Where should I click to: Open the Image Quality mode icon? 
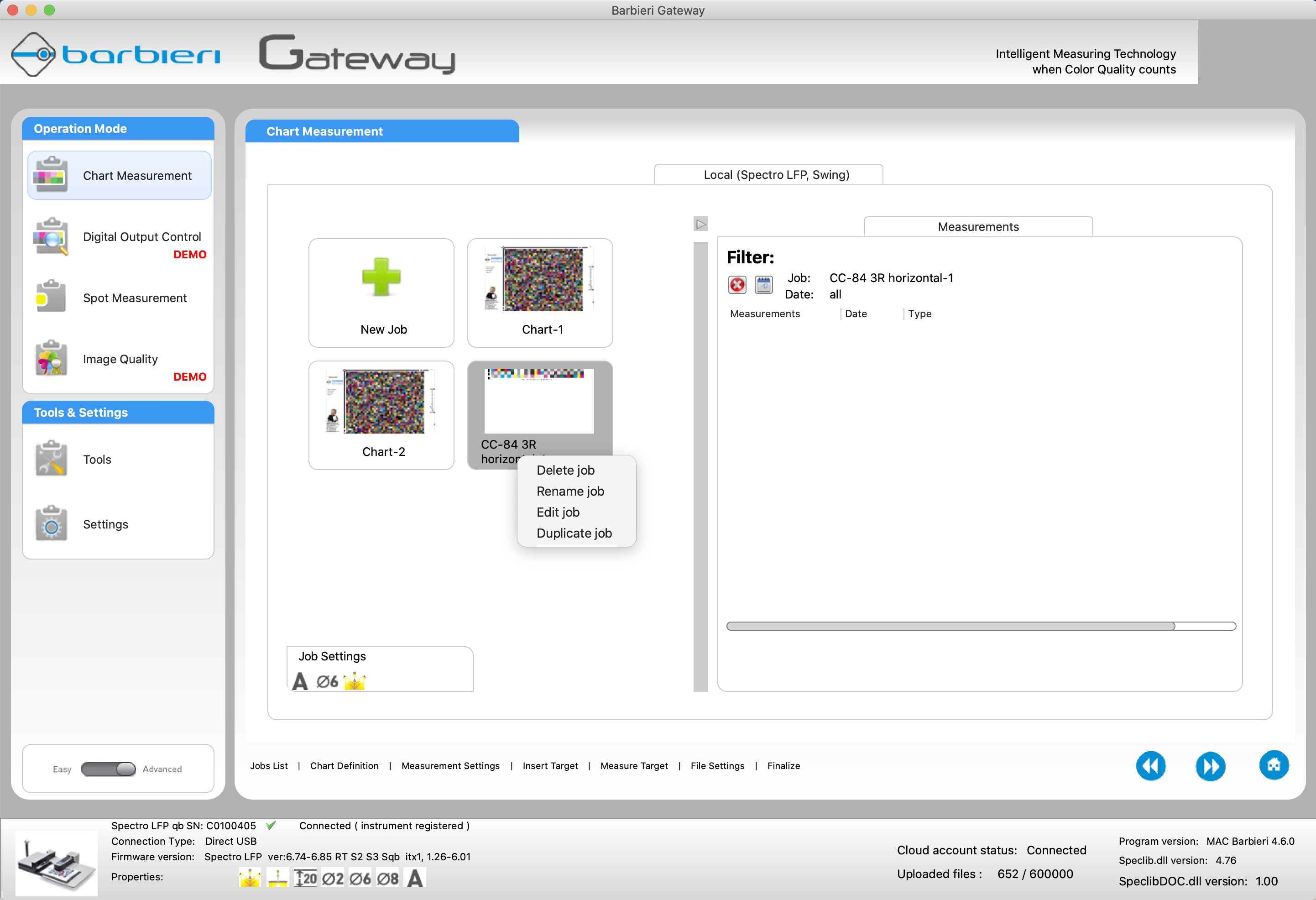(x=50, y=358)
